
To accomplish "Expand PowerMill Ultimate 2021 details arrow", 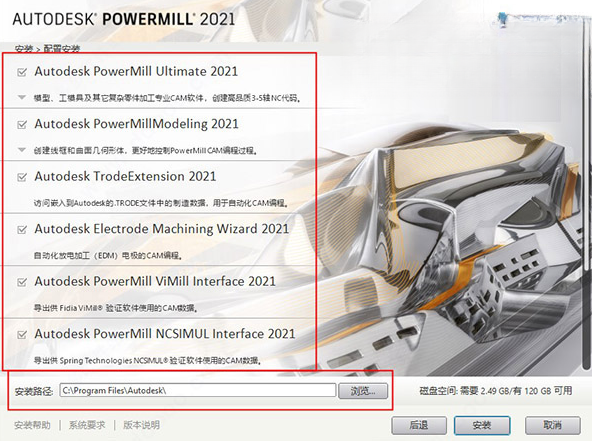I will 22,98.
